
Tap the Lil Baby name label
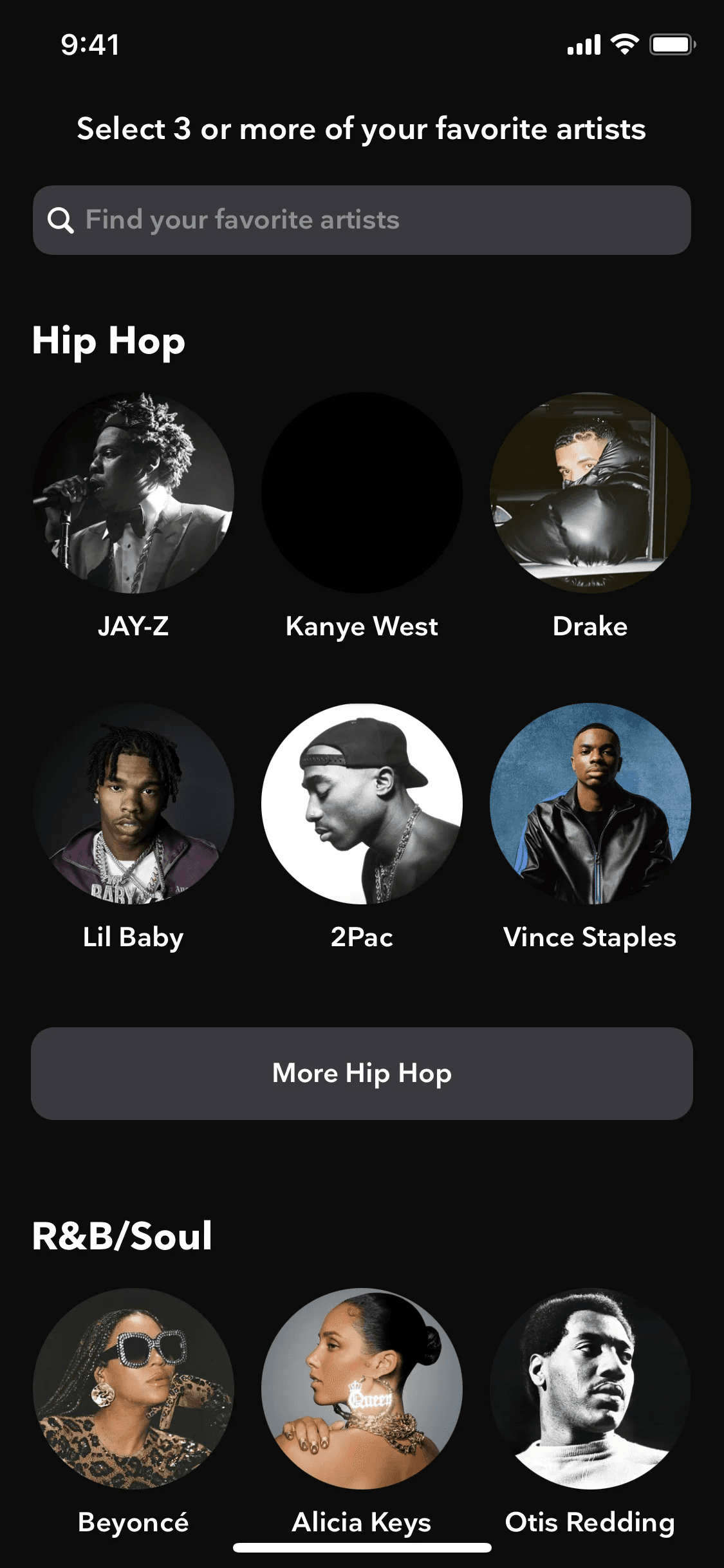(x=133, y=938)
